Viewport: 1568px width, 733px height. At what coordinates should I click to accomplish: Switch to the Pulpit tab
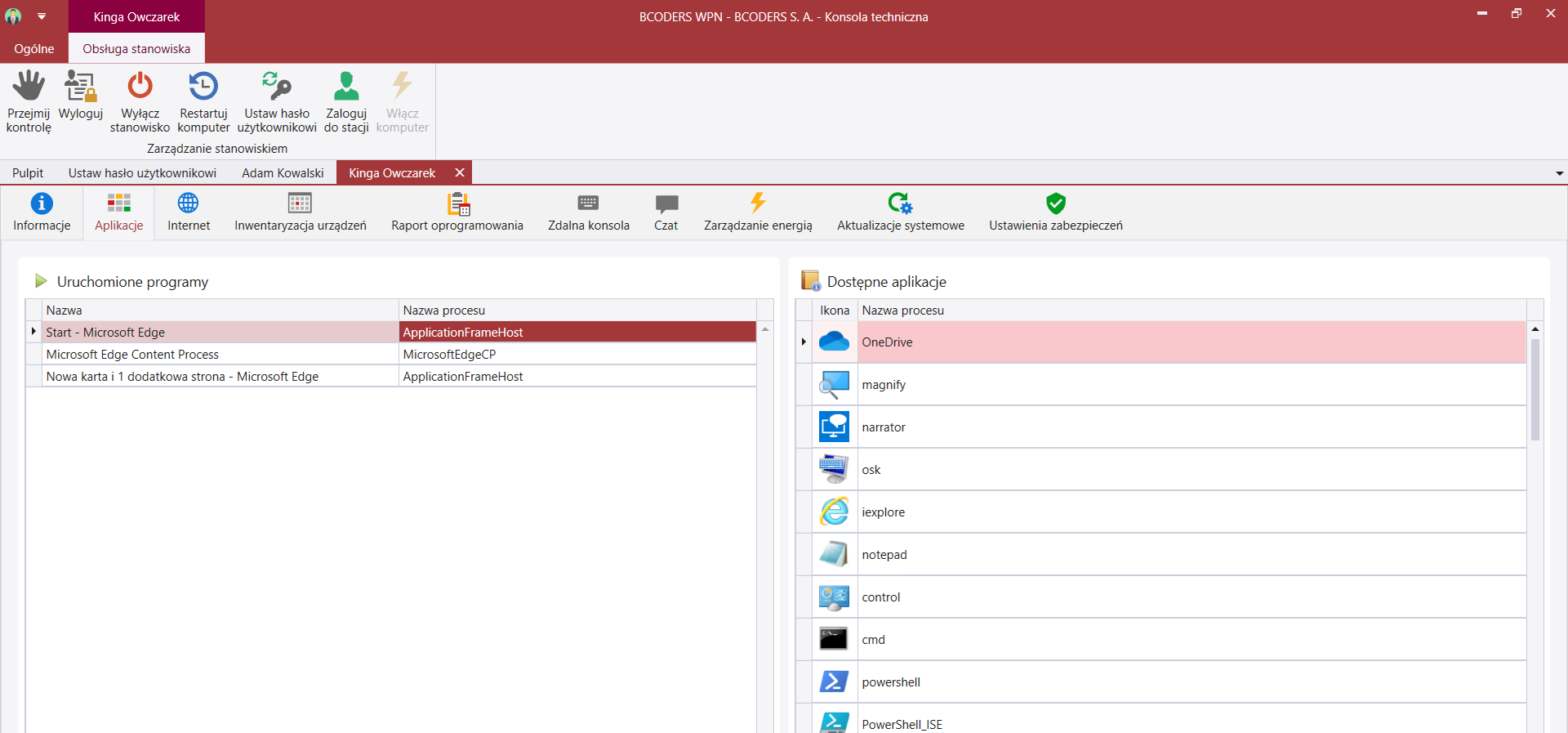(28, 172)
